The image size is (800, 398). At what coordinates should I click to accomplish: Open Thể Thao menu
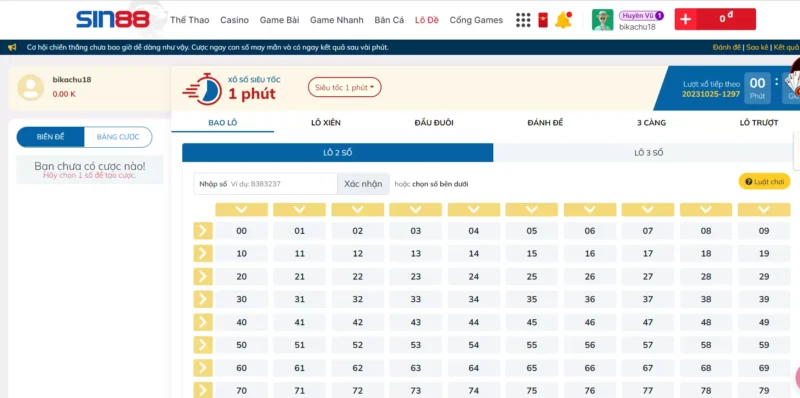click(190, 20)
